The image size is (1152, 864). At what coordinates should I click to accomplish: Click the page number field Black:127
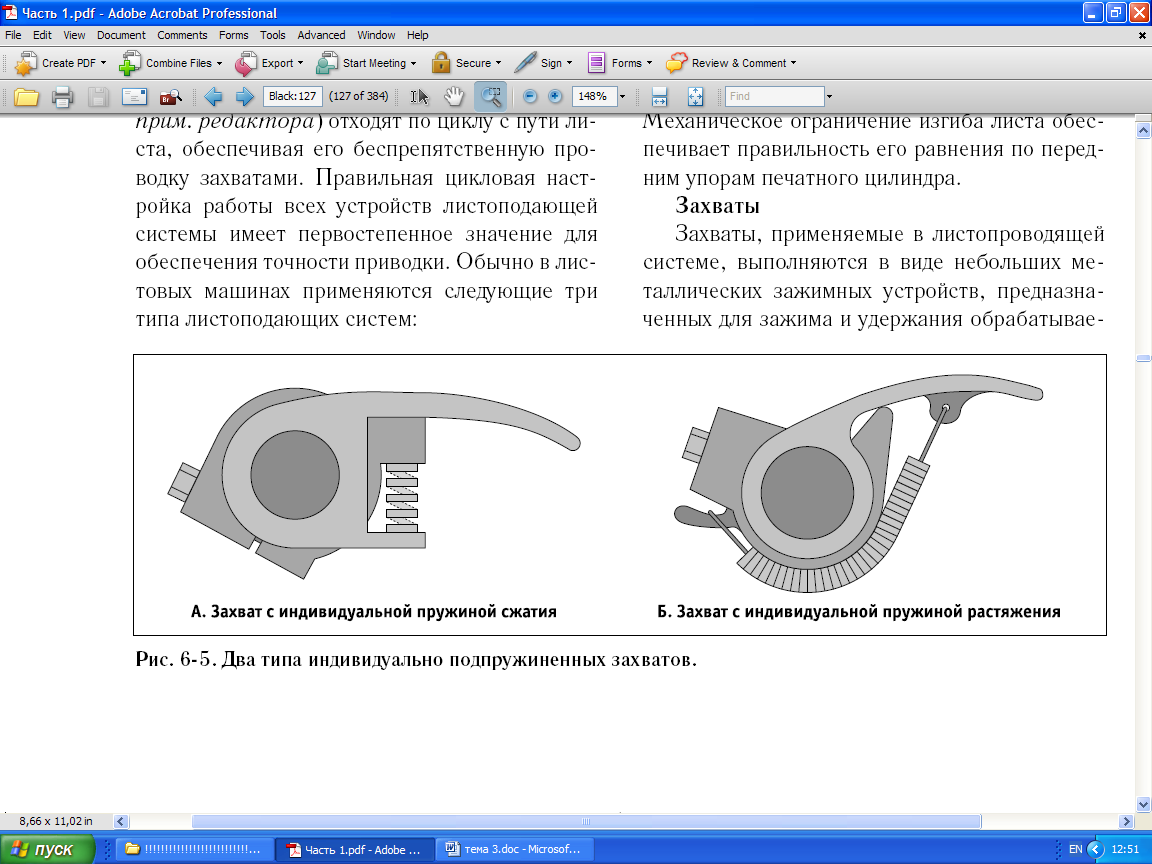click(292, 96)
